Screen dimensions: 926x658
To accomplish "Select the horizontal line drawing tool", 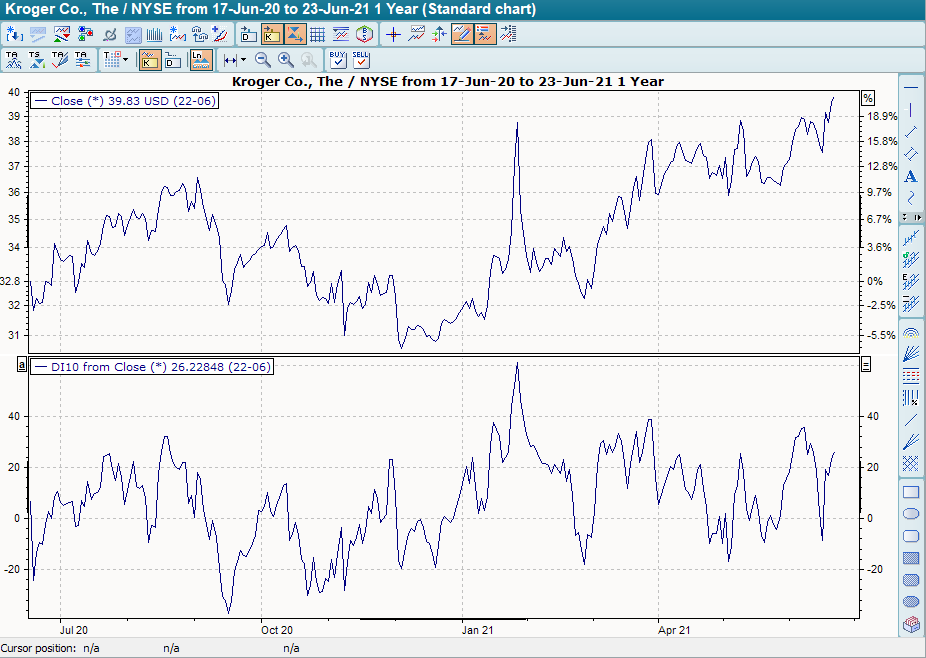I will [911, 87].
